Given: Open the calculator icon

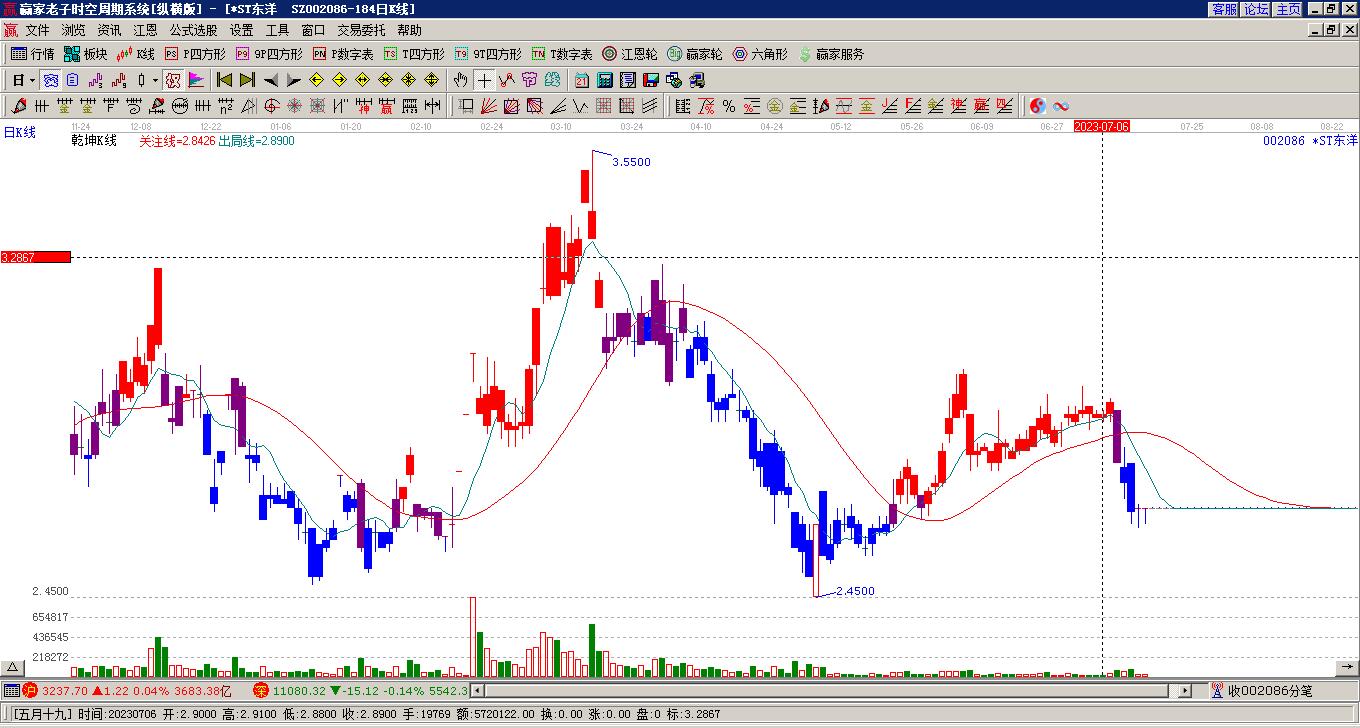Looking at the screenshot, I should coord(605,80).
